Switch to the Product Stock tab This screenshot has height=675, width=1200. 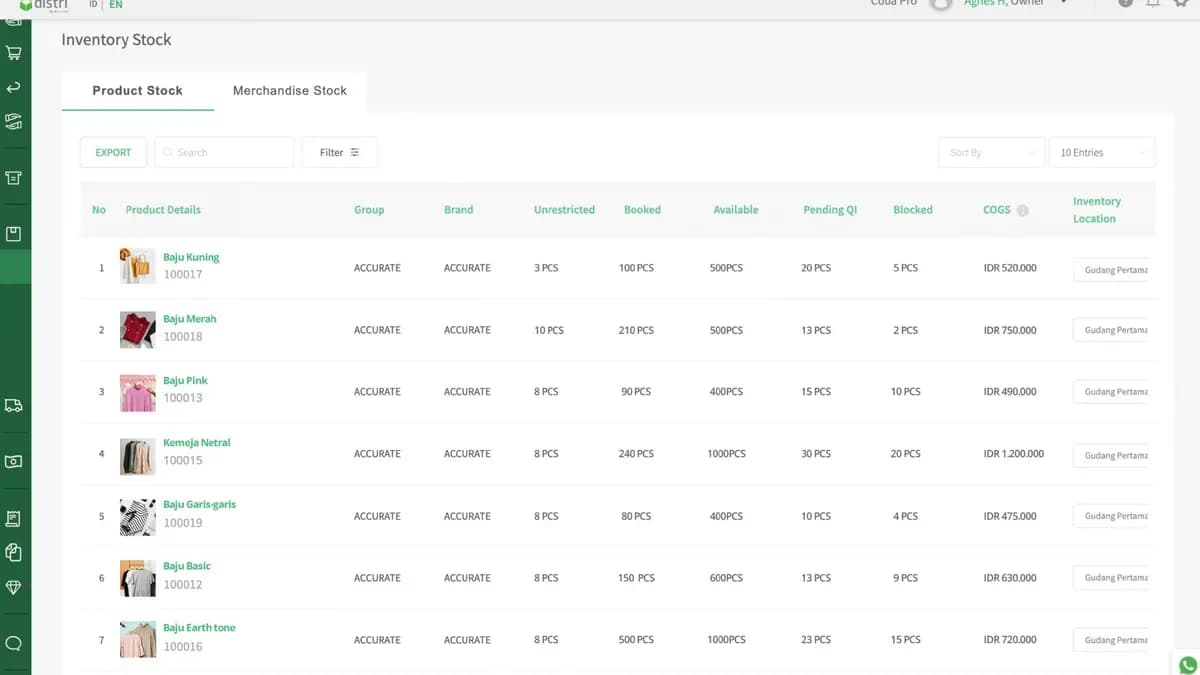(x=138, y=90)
